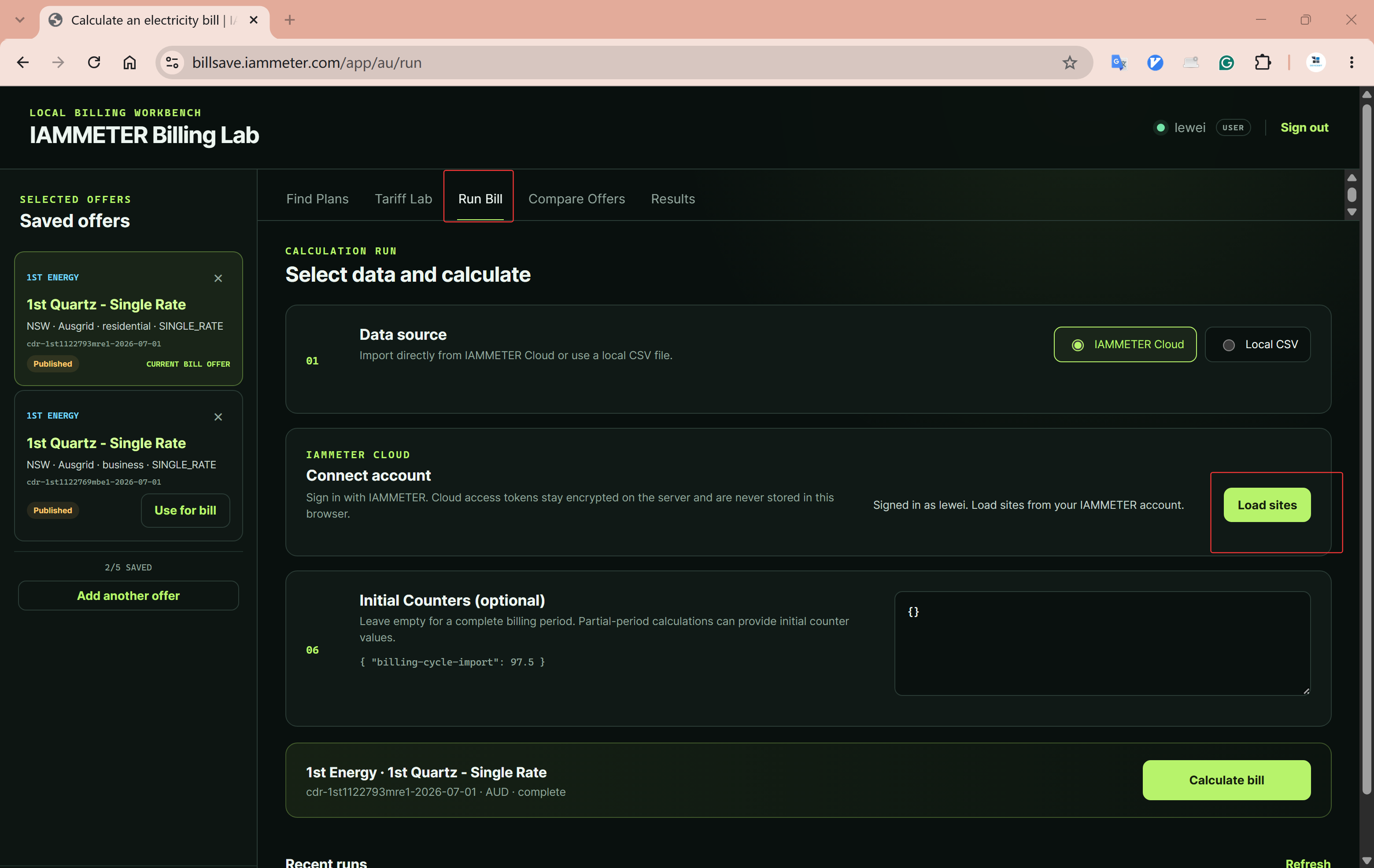Select the business 1st Quartz offer title
The image size is (1374, 868).
[x=106, y=443]
